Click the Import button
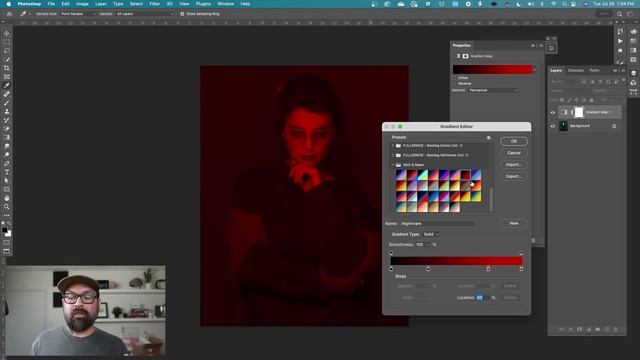The height and width of the screenshot is (360, 640). (514, 165)
